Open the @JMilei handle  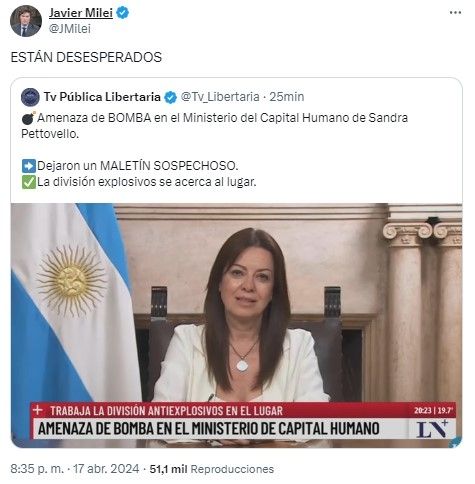(x=70, y=29)
